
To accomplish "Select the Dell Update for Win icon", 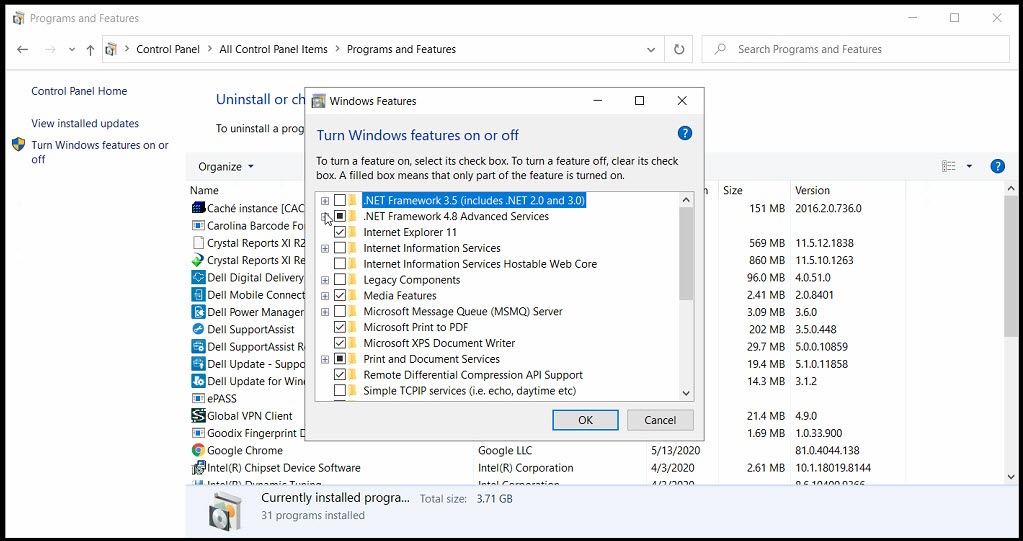I will pyautogui.click(x=198, y=381).
